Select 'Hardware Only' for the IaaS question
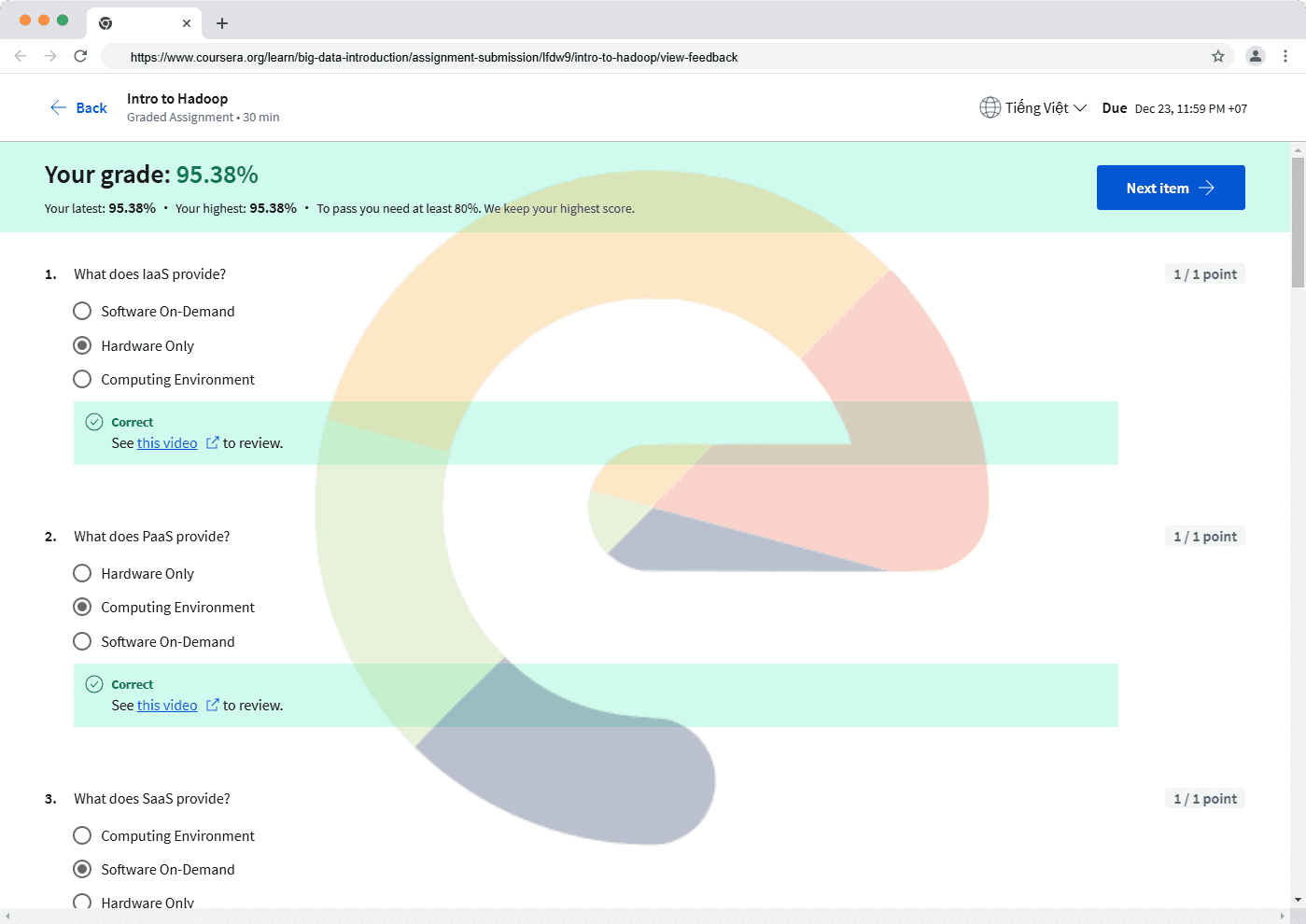 (82, 345)
